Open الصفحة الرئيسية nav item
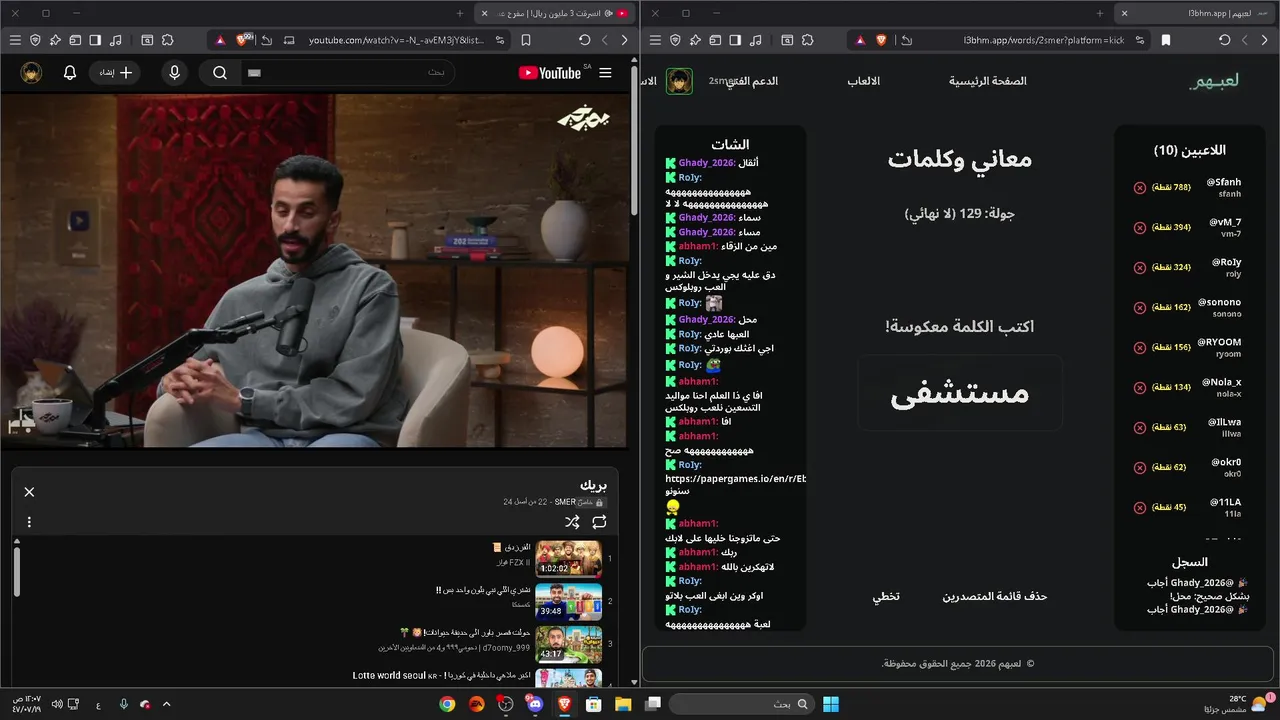1280x720 pixels. [987, 81]
